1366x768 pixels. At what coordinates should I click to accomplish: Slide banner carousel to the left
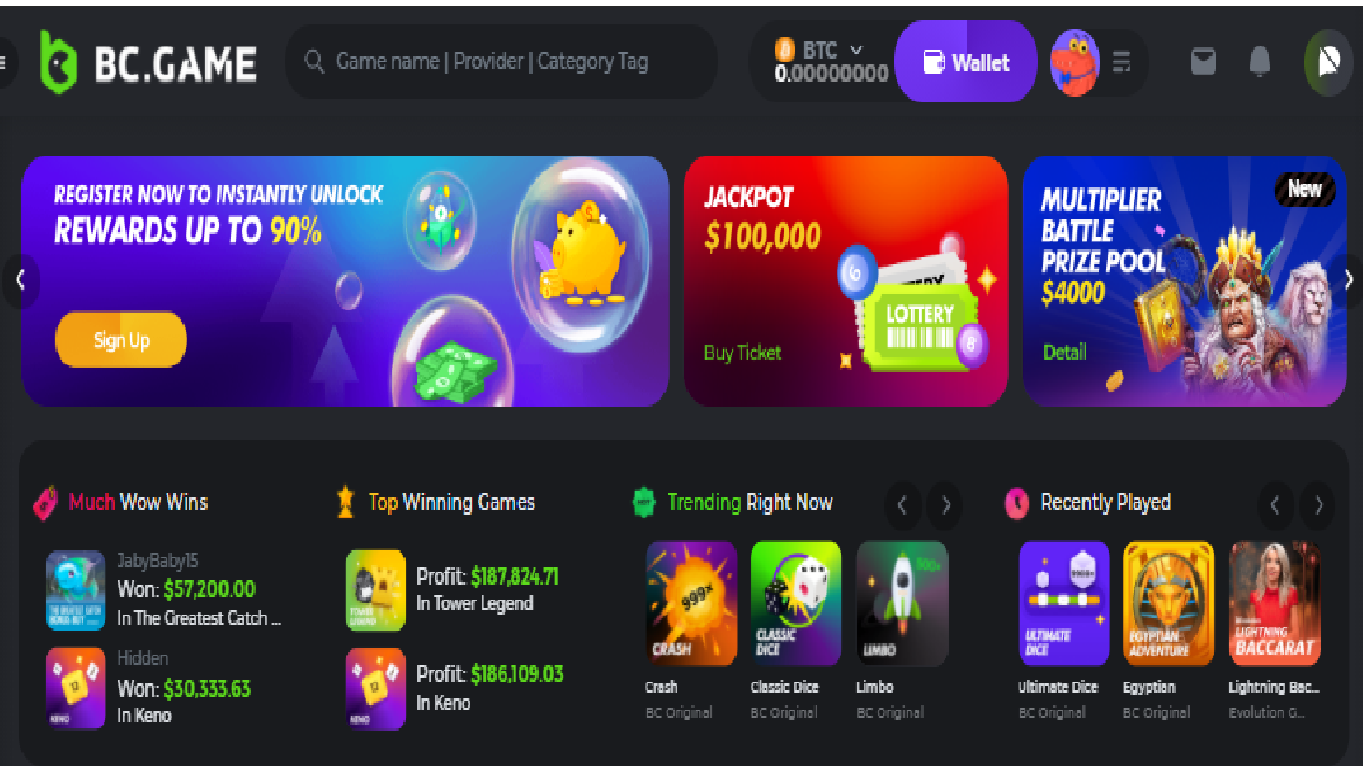20,281
